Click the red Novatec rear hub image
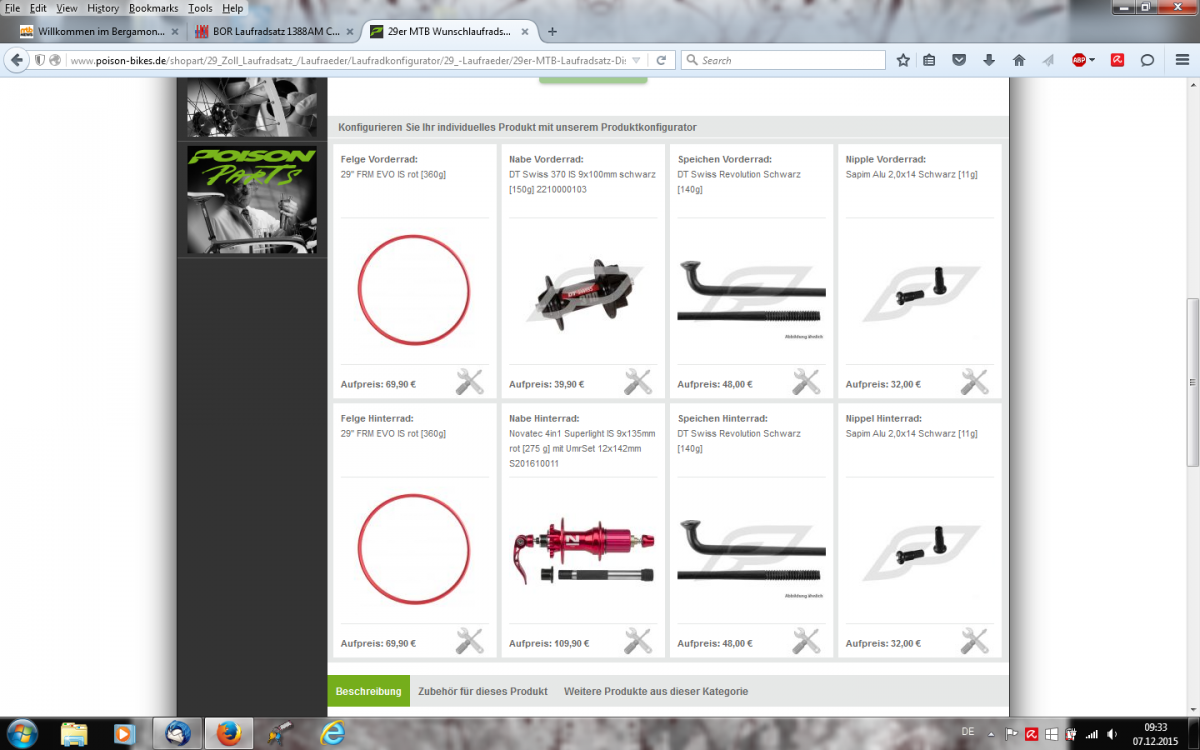Viewport: 1200px width, 750px height. click(583, 548)
